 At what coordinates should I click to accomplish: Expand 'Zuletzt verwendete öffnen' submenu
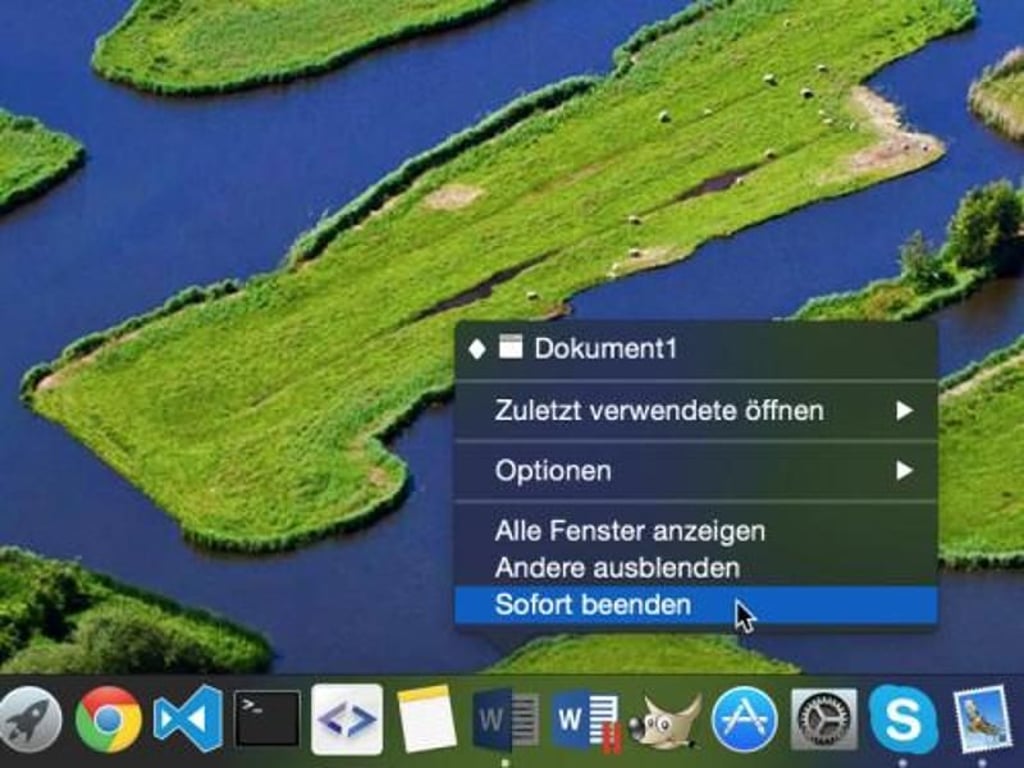tap(659, 410)
